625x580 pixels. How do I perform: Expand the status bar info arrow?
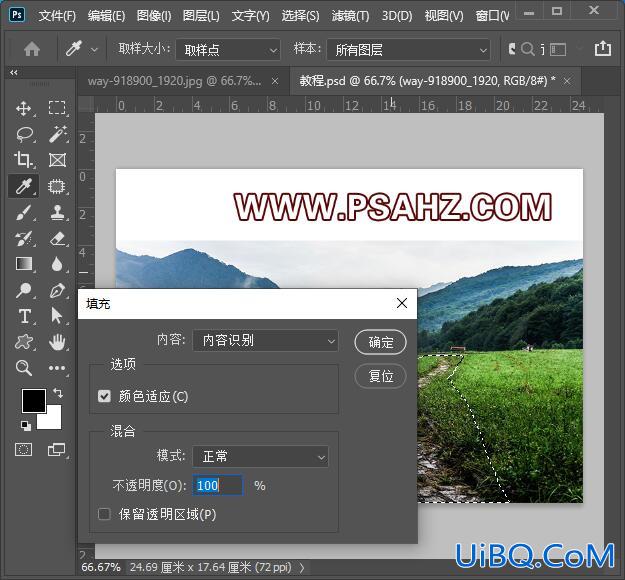coord(302,567)
